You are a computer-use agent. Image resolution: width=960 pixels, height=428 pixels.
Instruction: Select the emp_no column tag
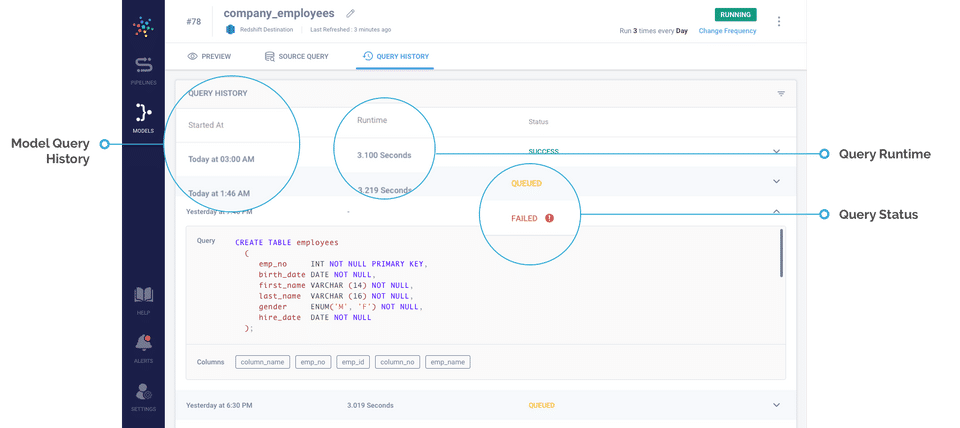313,362
